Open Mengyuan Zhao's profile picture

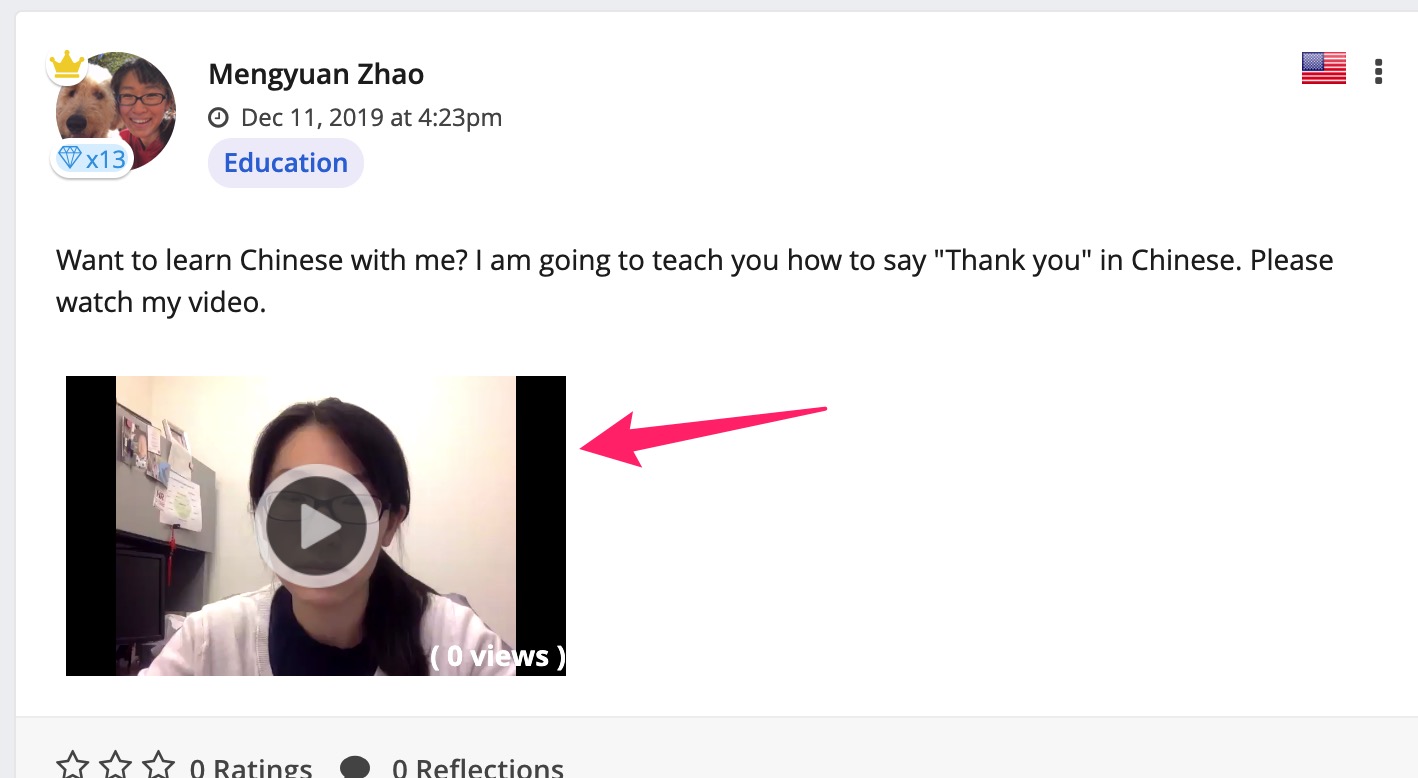116,110
